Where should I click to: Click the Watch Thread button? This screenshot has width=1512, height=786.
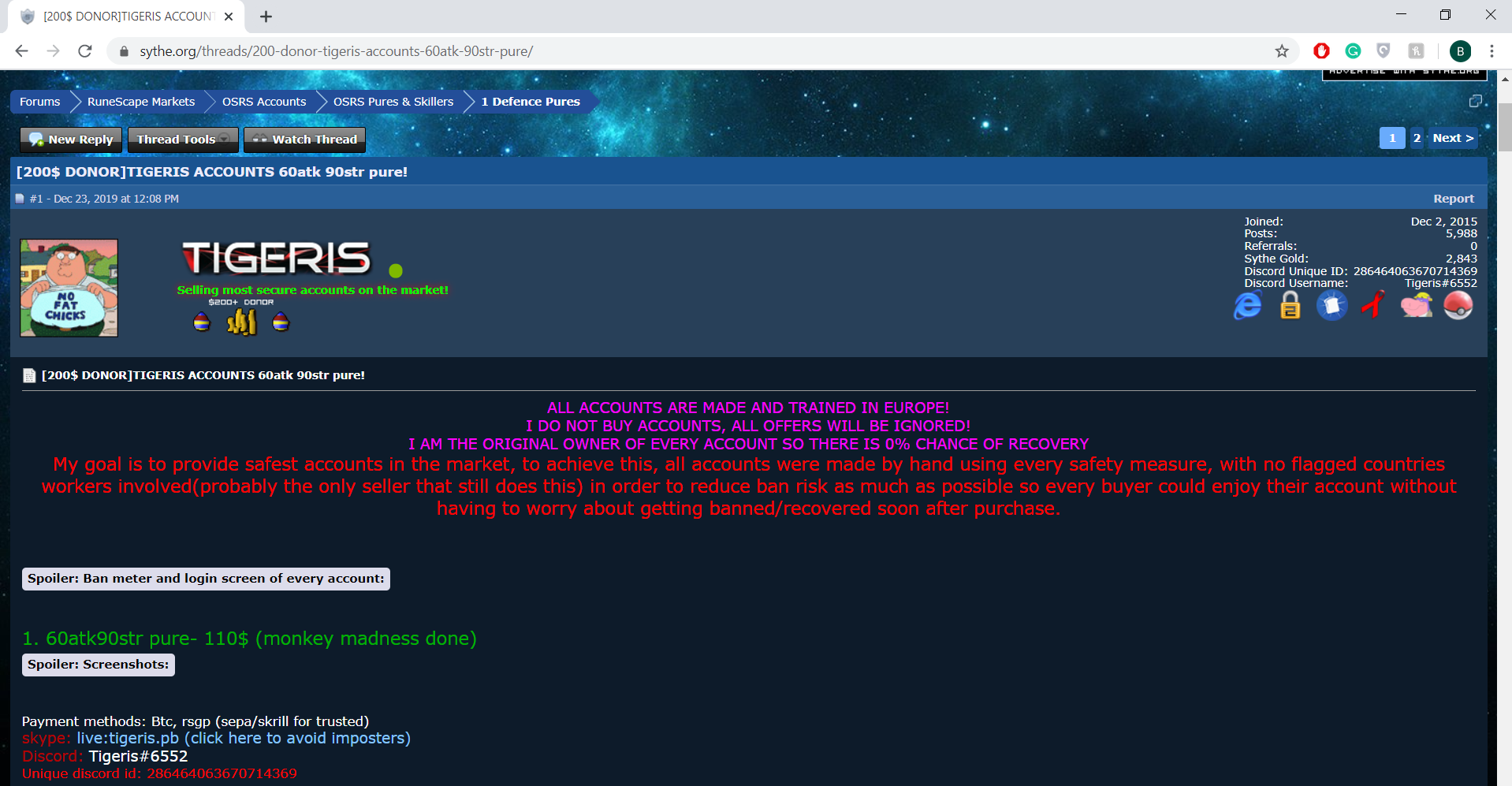pos(304,140)
